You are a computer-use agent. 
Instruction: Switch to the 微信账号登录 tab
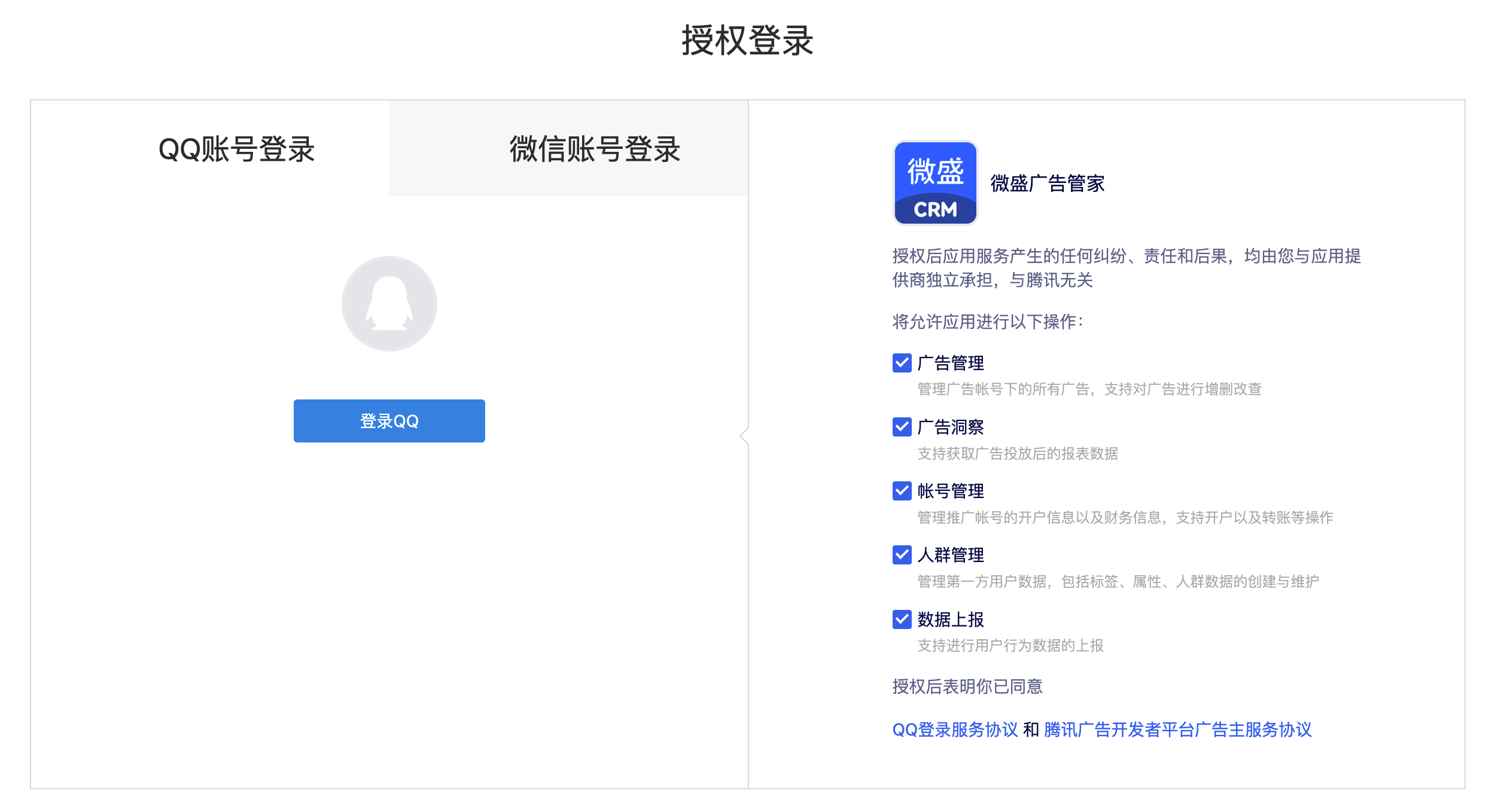click(568, 148)
